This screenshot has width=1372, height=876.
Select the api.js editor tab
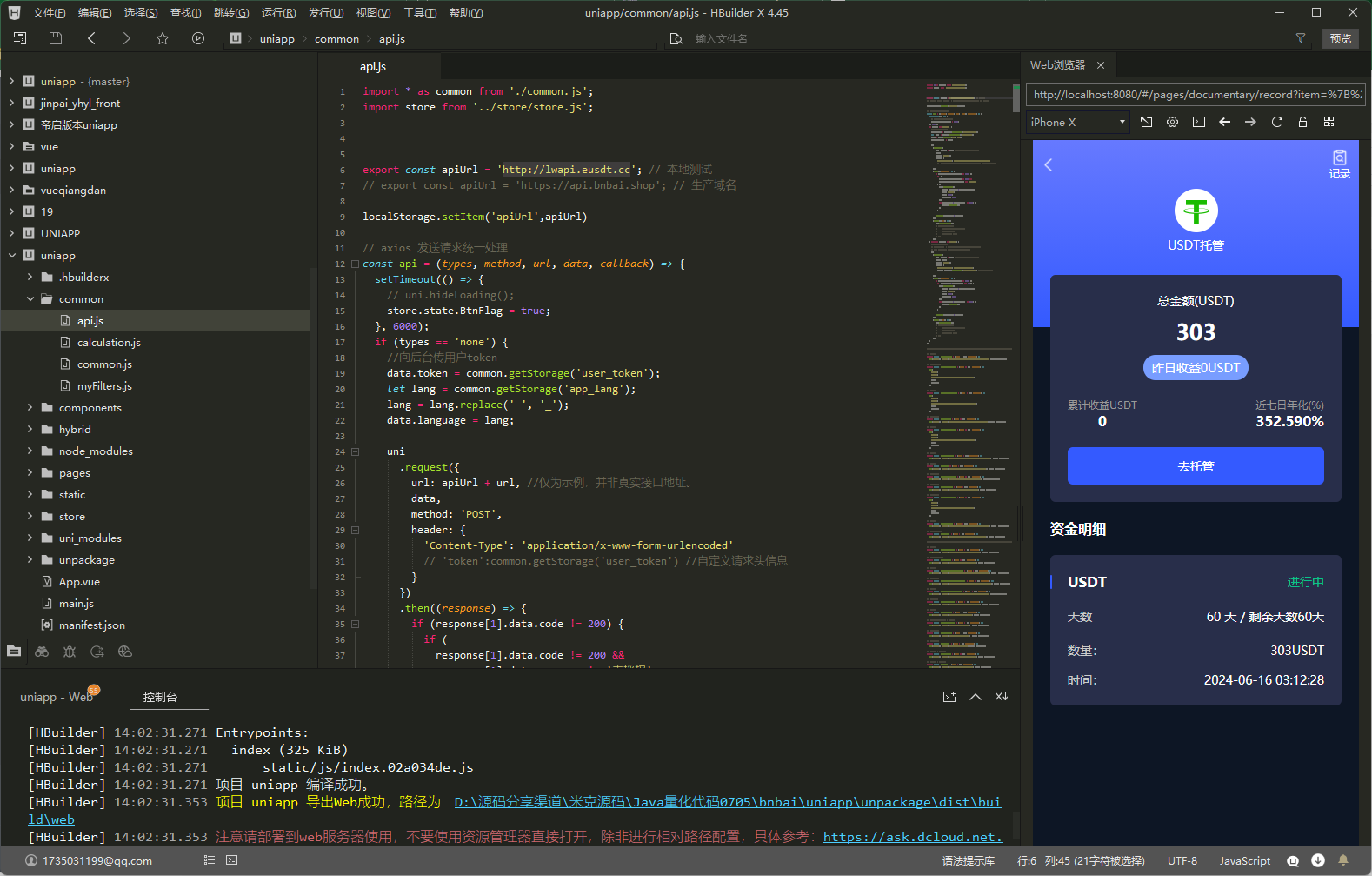click(373, 66)
